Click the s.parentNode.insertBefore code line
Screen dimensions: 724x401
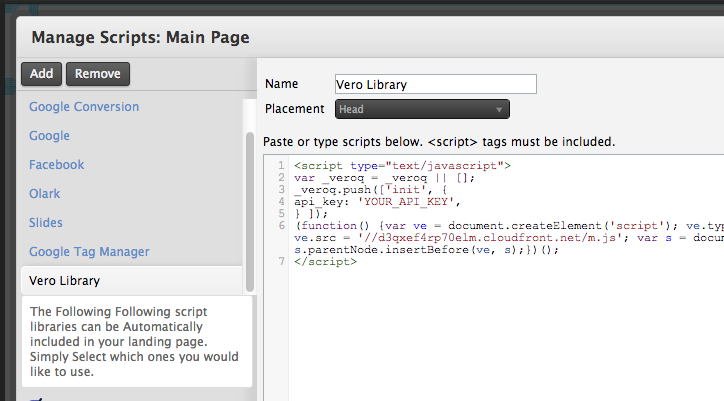click(426, 249)
